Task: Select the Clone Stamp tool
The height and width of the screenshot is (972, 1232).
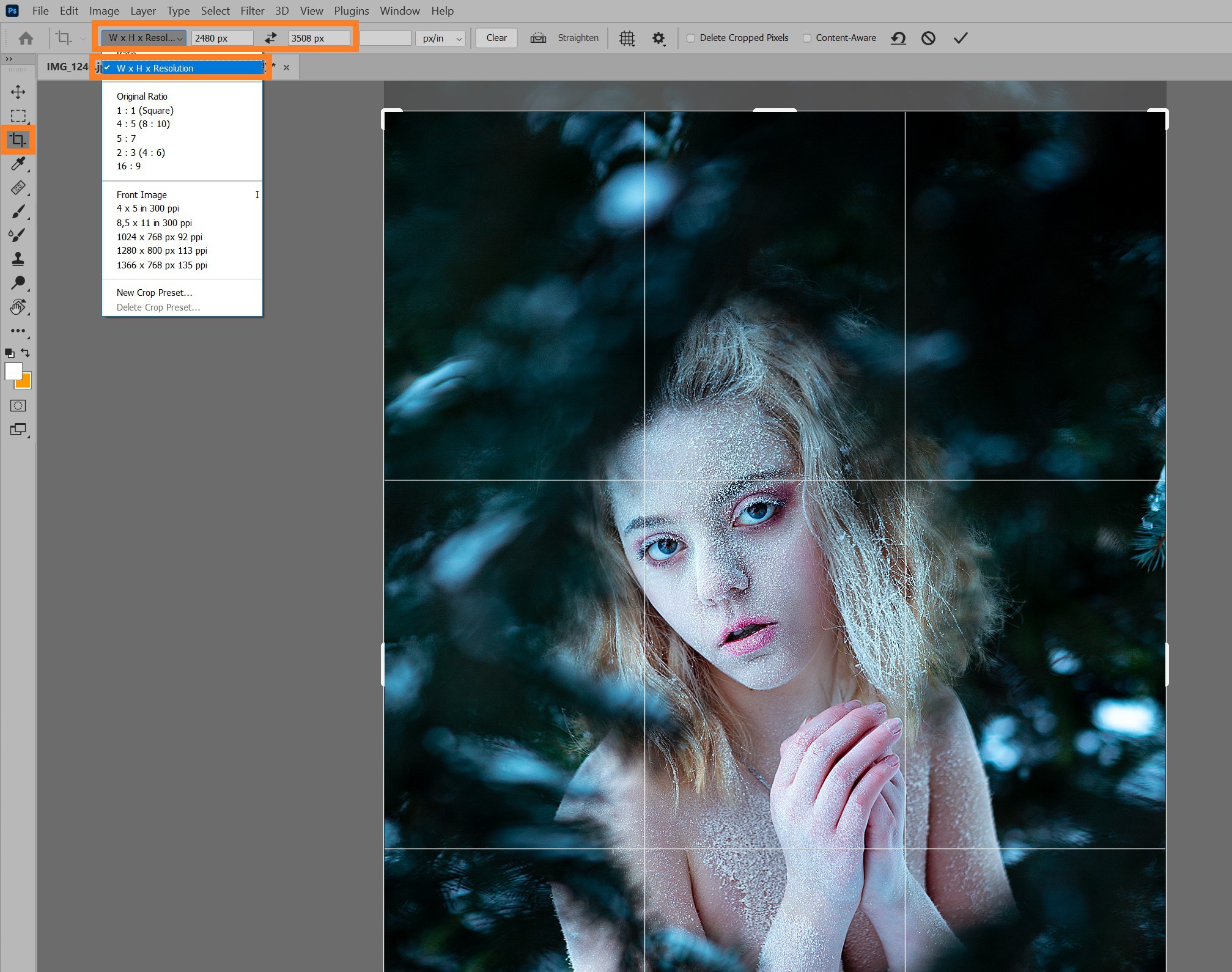Action: pos(18,259)
